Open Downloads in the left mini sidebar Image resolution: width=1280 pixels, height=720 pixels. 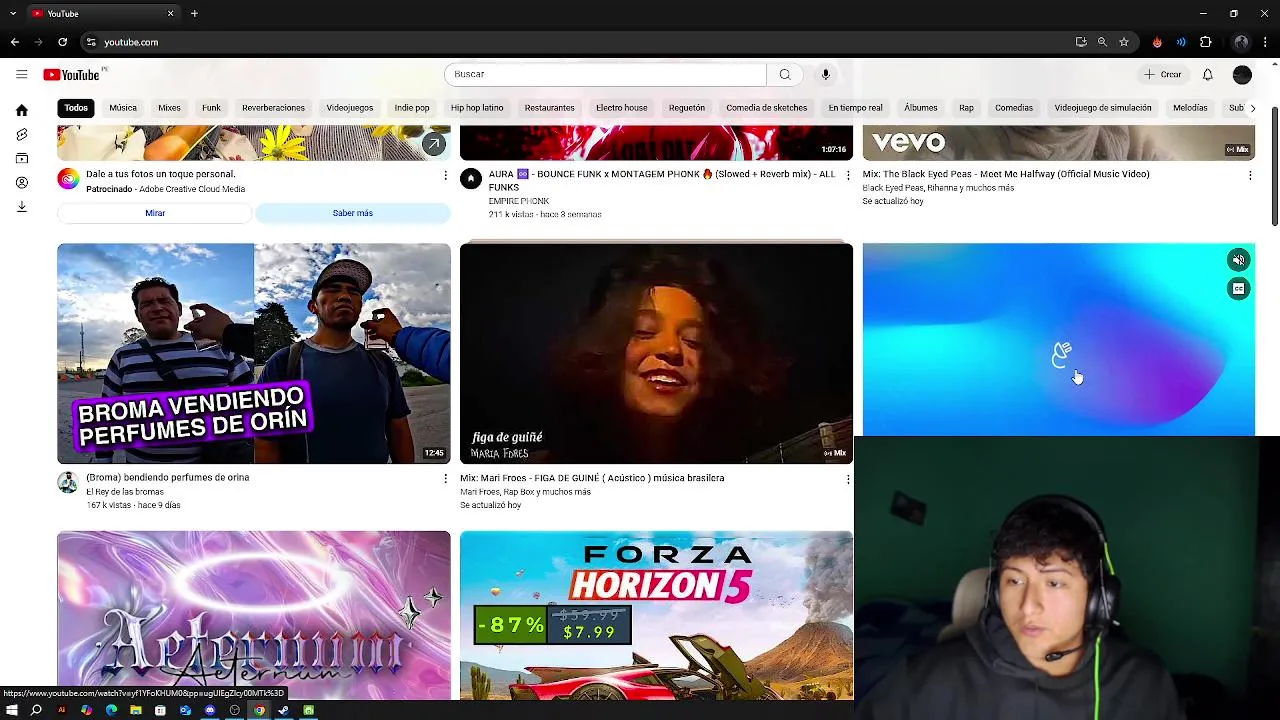click(21, 207)
